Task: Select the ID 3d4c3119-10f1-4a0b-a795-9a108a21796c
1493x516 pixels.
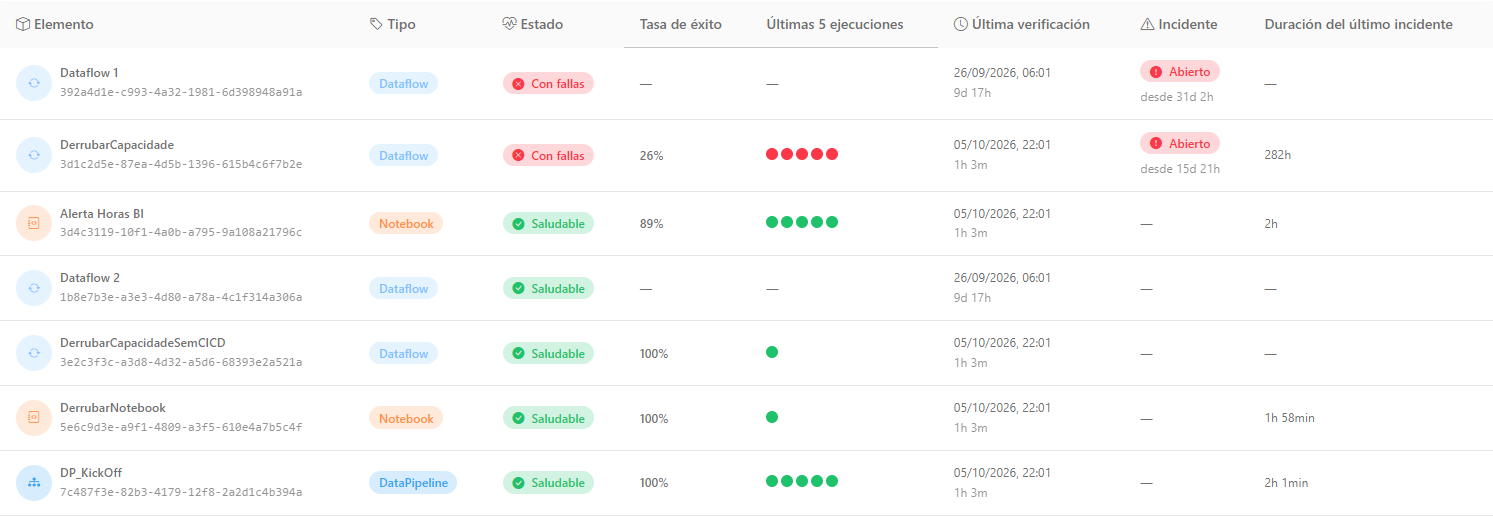Action: click(x=181, y=232)
